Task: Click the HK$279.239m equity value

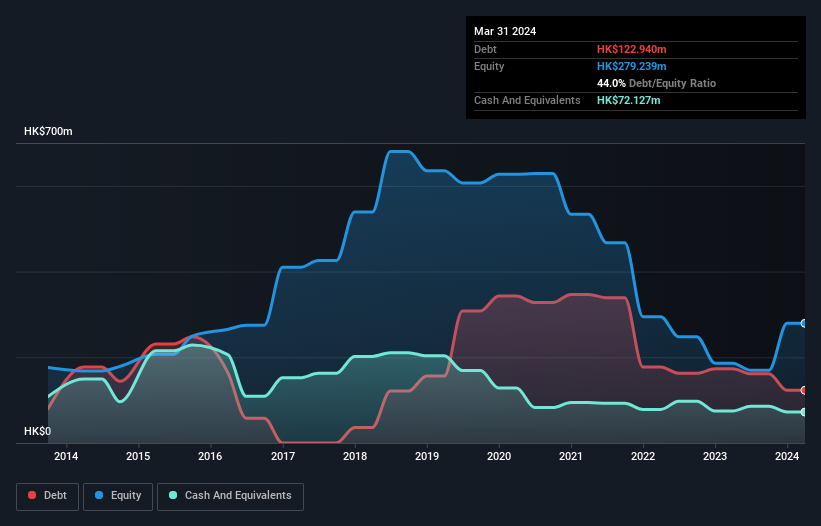Action: (631, 66)
